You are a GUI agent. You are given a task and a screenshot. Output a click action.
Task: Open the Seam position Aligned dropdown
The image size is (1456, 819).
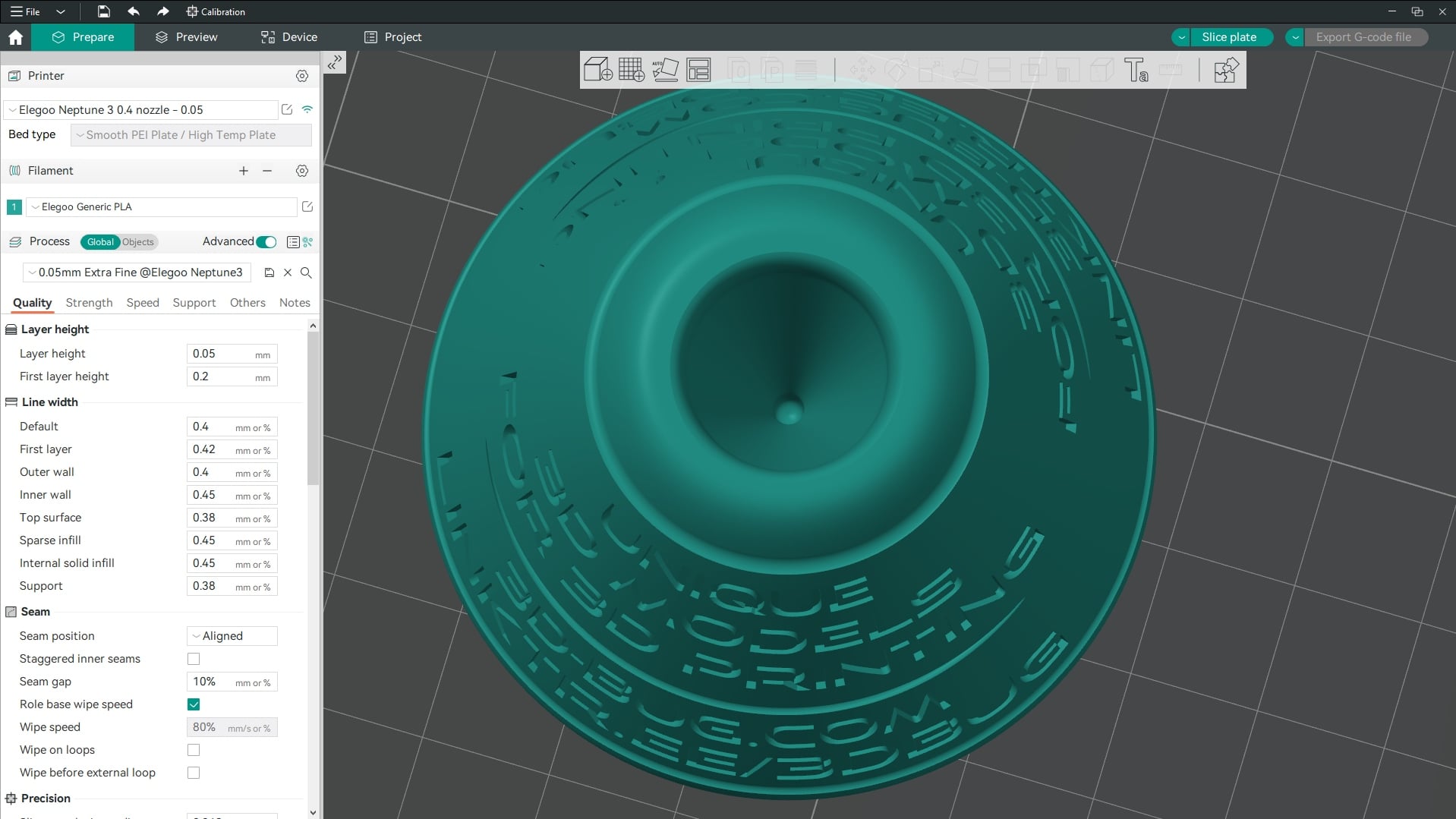coord(232,636)
